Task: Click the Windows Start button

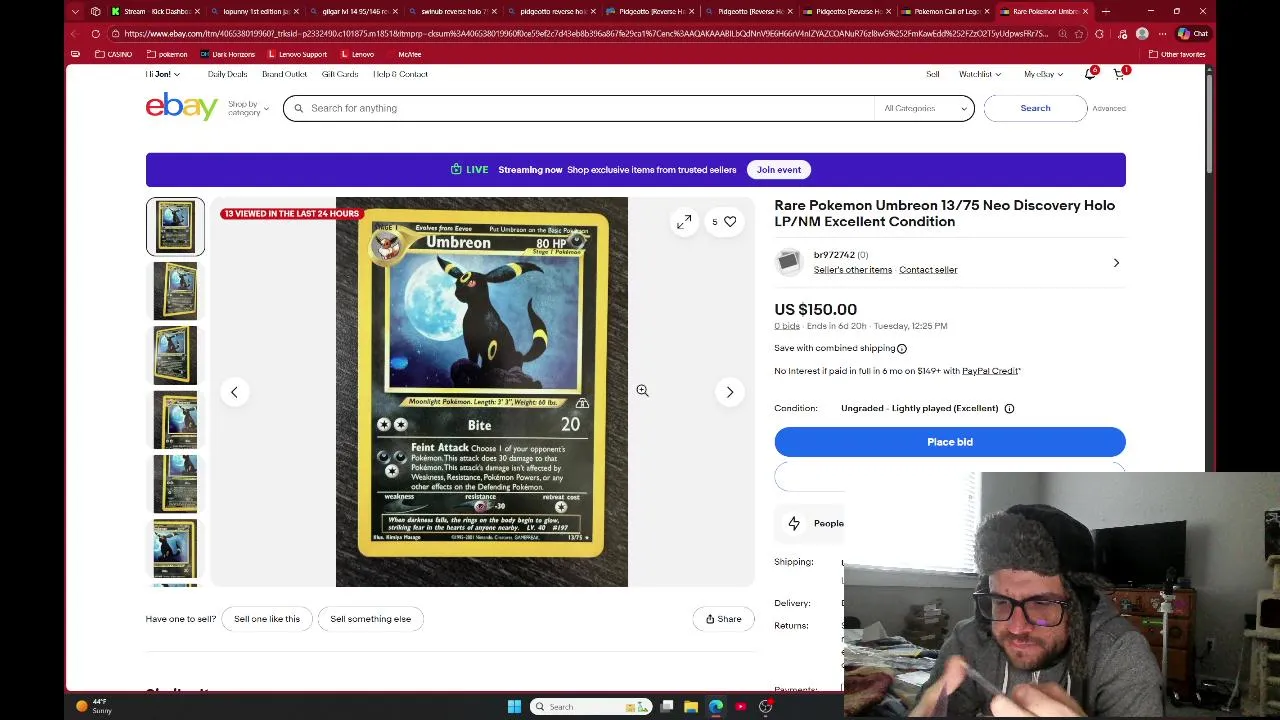Action: (x=514, y=707)
